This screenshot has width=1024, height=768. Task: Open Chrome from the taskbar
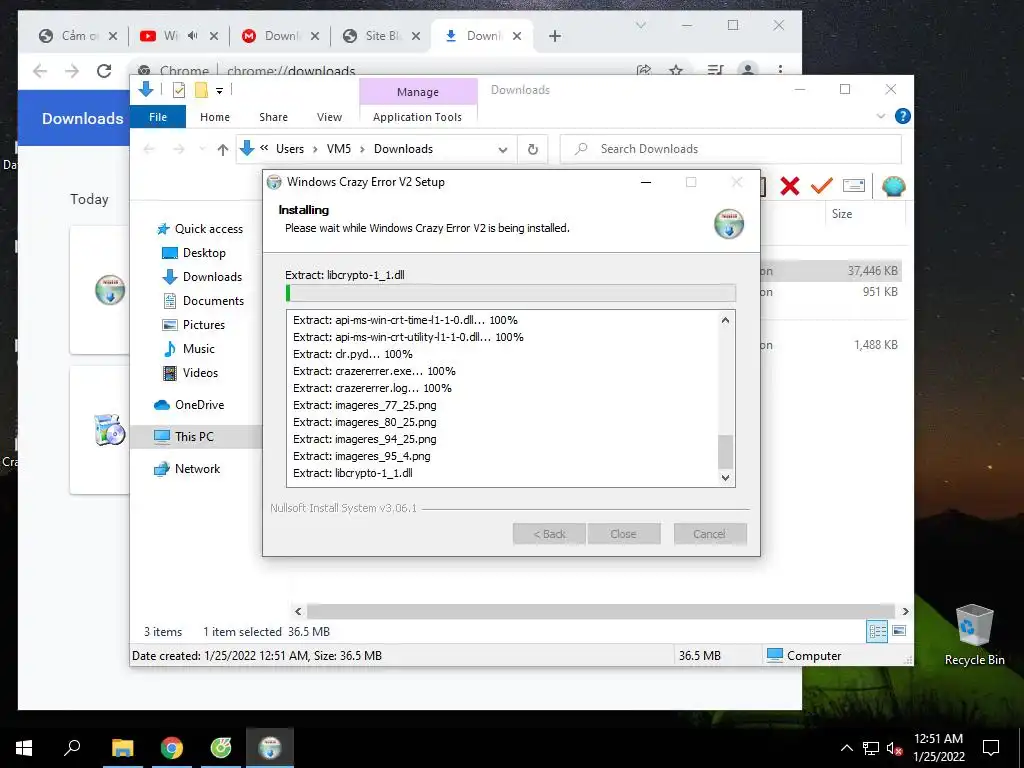pyautogui.click(x=172, y=747)
